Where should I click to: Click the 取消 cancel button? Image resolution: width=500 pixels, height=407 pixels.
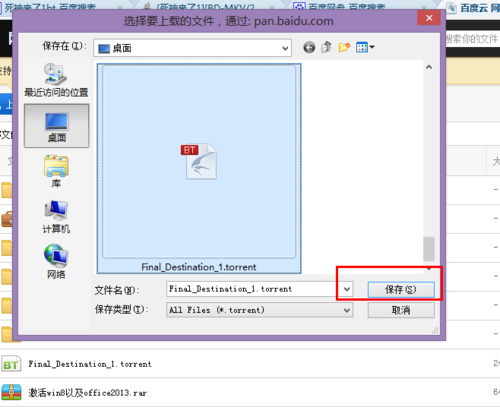point(401,310)
